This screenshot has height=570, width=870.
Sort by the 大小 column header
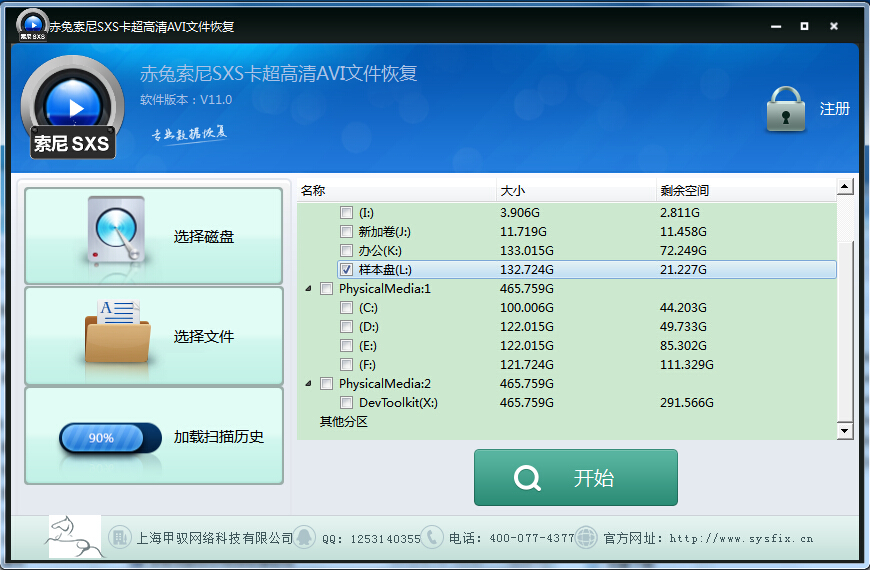[576, 190]
